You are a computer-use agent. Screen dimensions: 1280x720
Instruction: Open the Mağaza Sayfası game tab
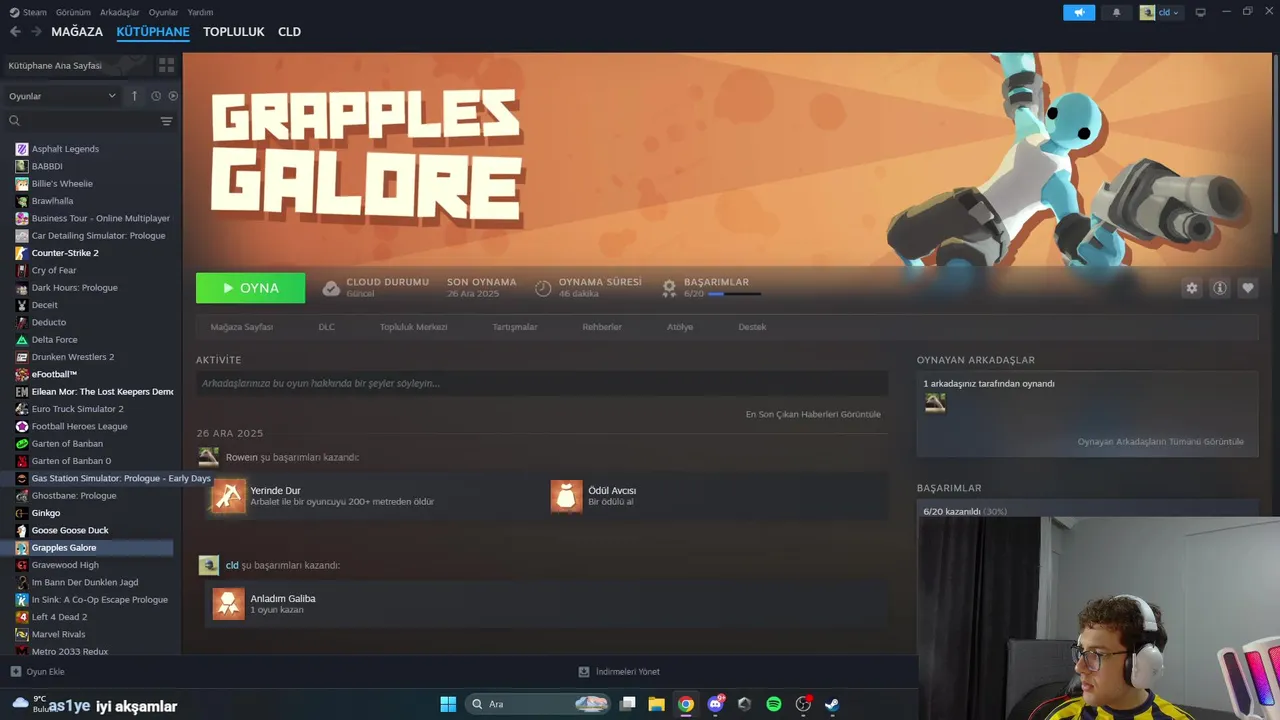coord(241,327)
